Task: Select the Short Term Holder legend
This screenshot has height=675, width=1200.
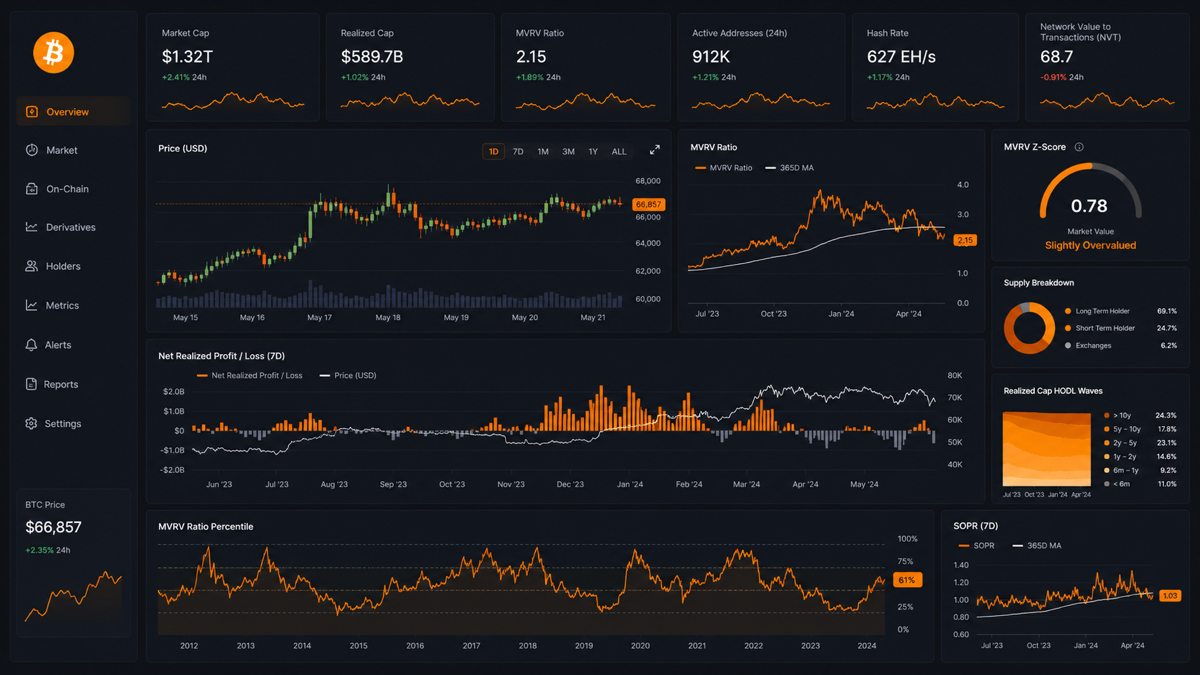Action: tap(1100, 328)
